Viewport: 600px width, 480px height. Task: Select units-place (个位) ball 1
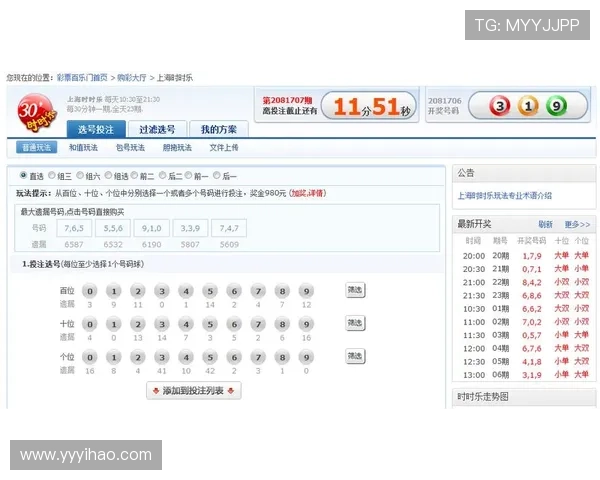(114, 358)
